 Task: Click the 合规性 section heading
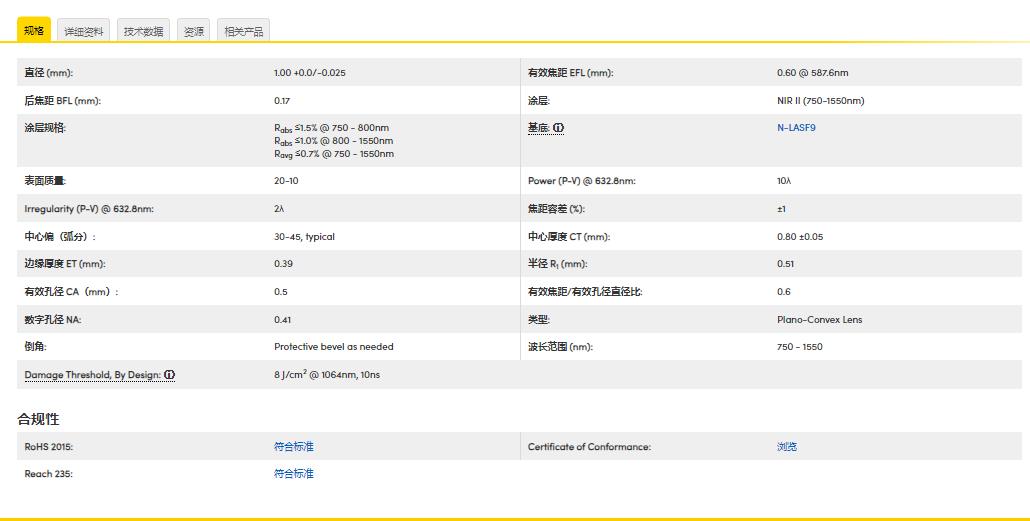(38, 418)
